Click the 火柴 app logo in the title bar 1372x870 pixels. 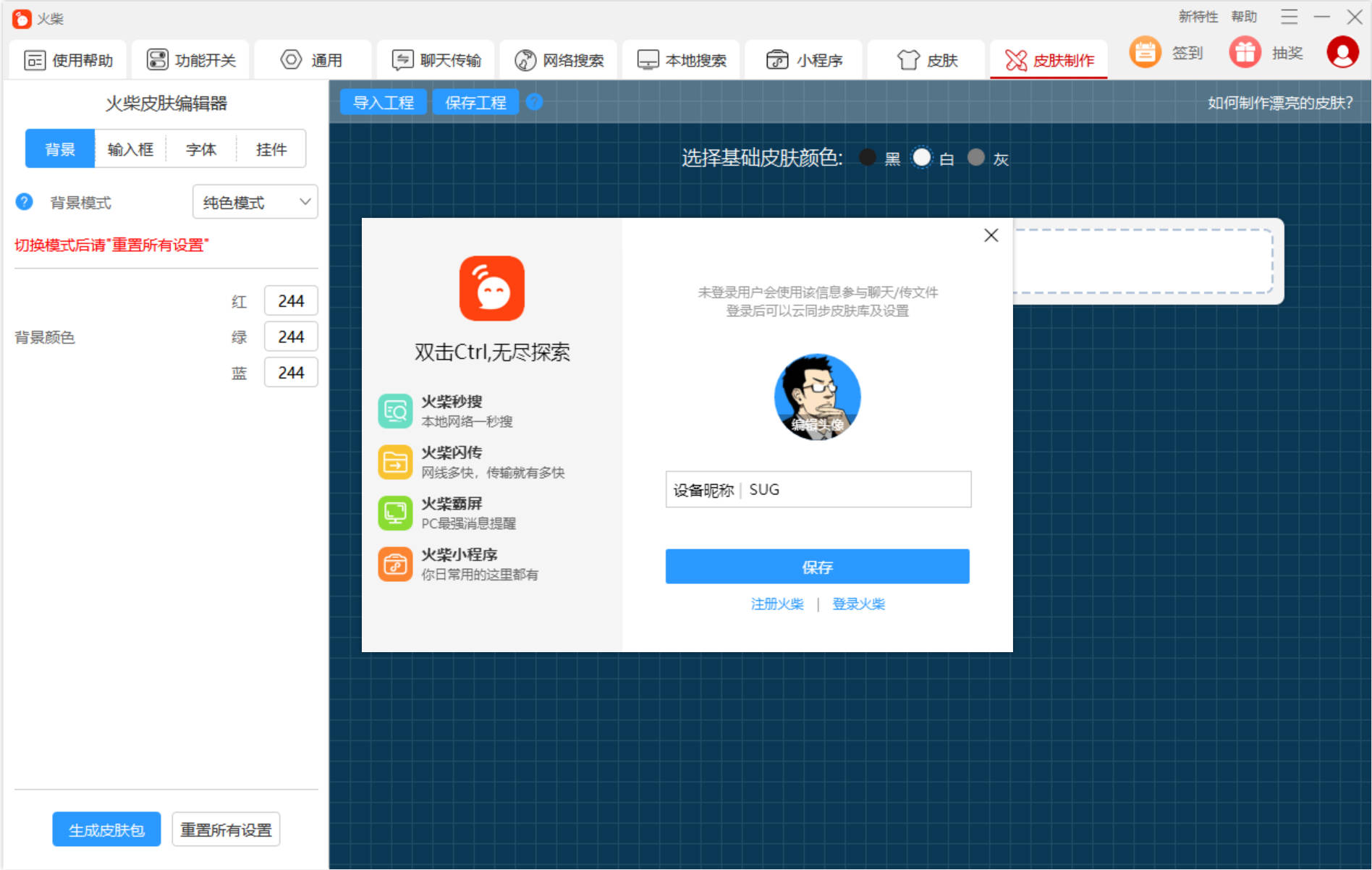tap(22, 18)
